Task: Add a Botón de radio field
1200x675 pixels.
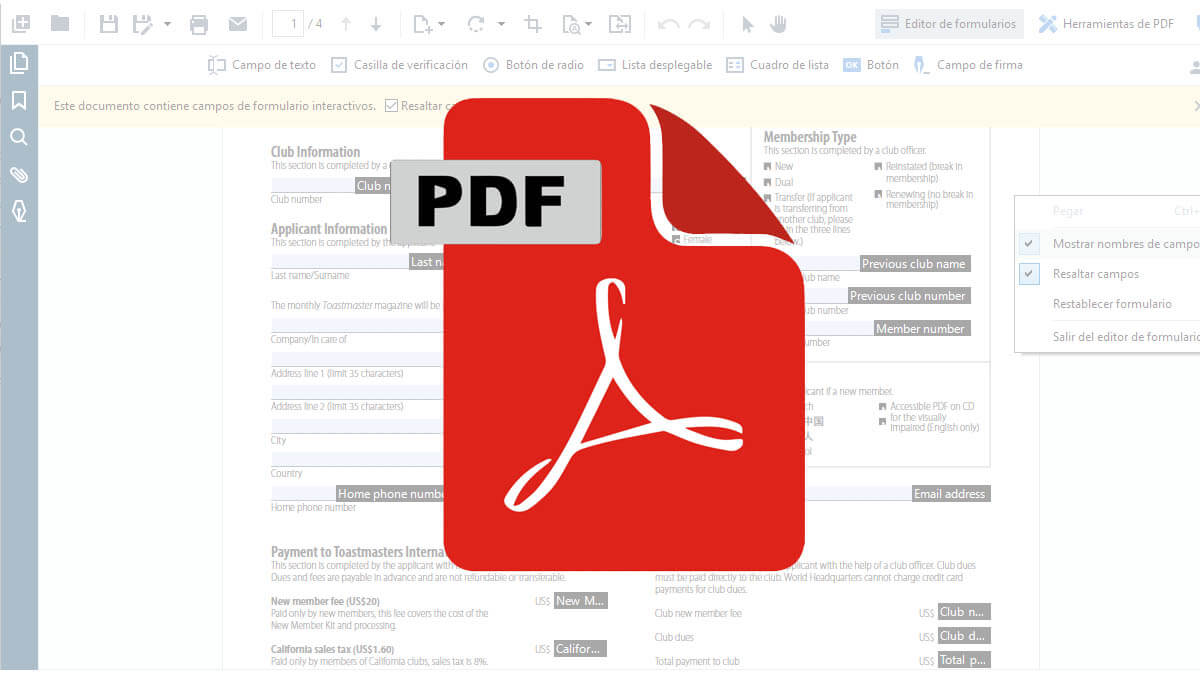Action: (x=533, y=65)
